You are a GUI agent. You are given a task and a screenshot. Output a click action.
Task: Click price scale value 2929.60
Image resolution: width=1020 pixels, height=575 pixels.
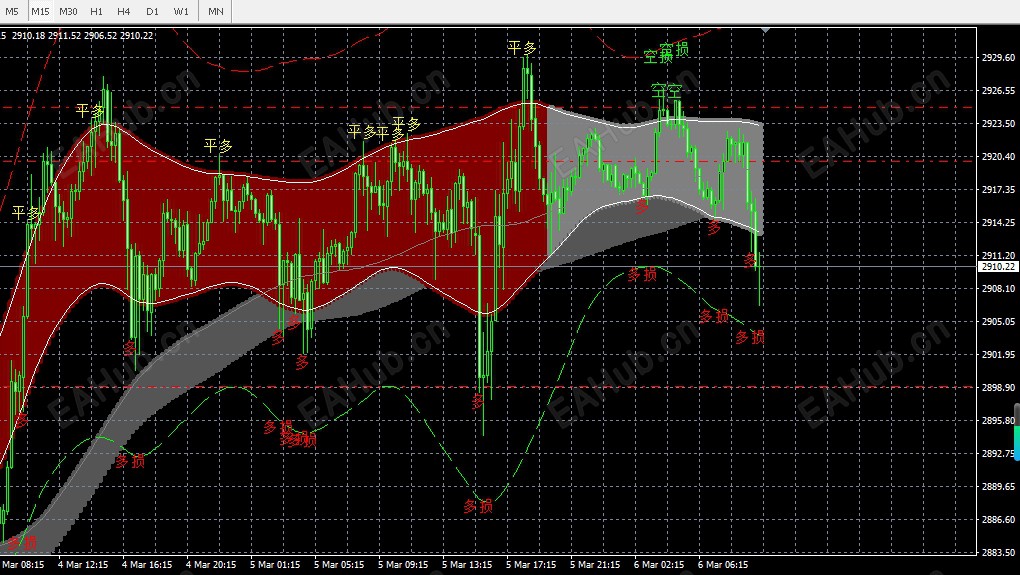pyautogui.click(x=998, y=57)
